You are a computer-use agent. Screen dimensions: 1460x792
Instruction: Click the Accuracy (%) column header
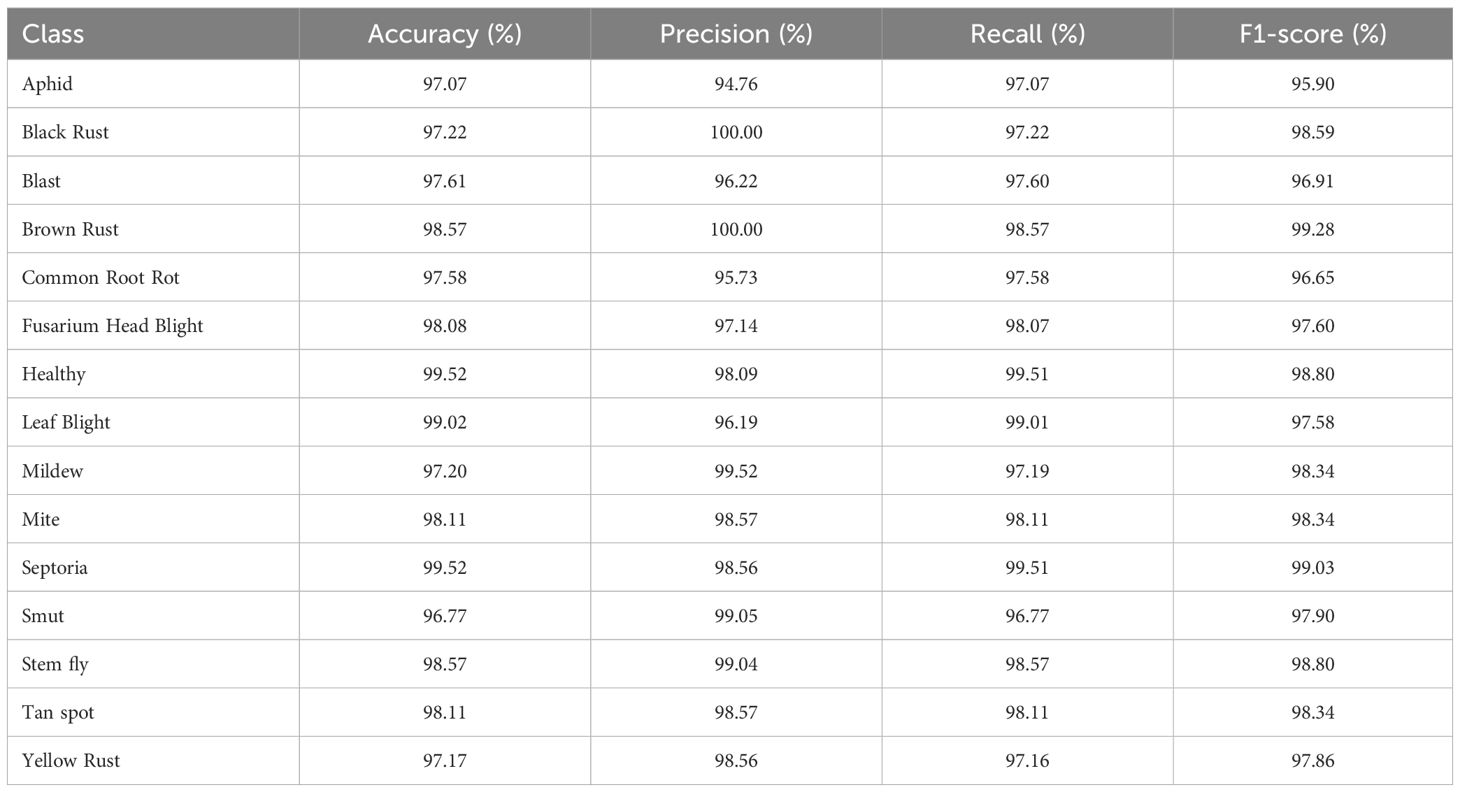[444, 34]
